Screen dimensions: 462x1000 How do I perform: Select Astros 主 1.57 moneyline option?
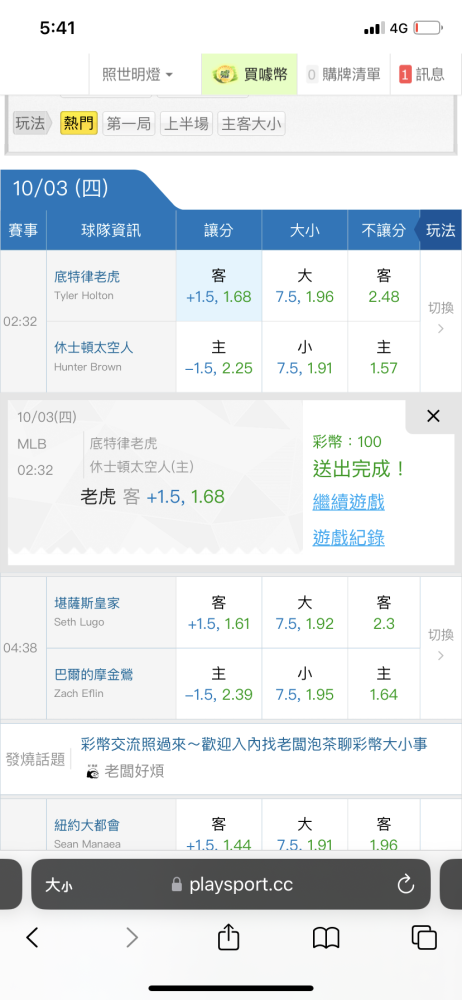384,357
